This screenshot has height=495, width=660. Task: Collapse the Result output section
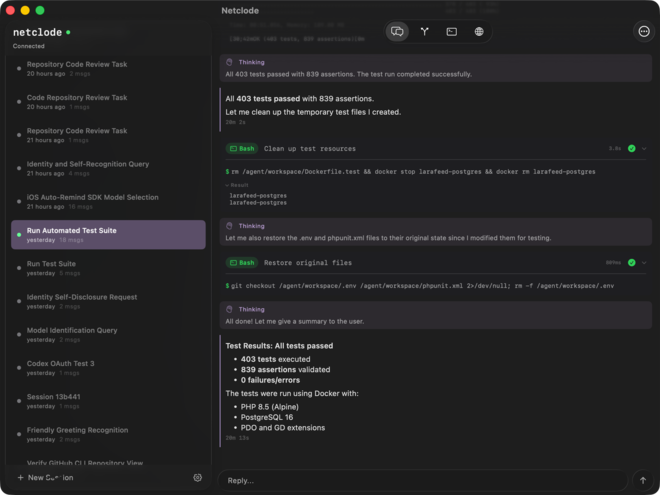242,185
